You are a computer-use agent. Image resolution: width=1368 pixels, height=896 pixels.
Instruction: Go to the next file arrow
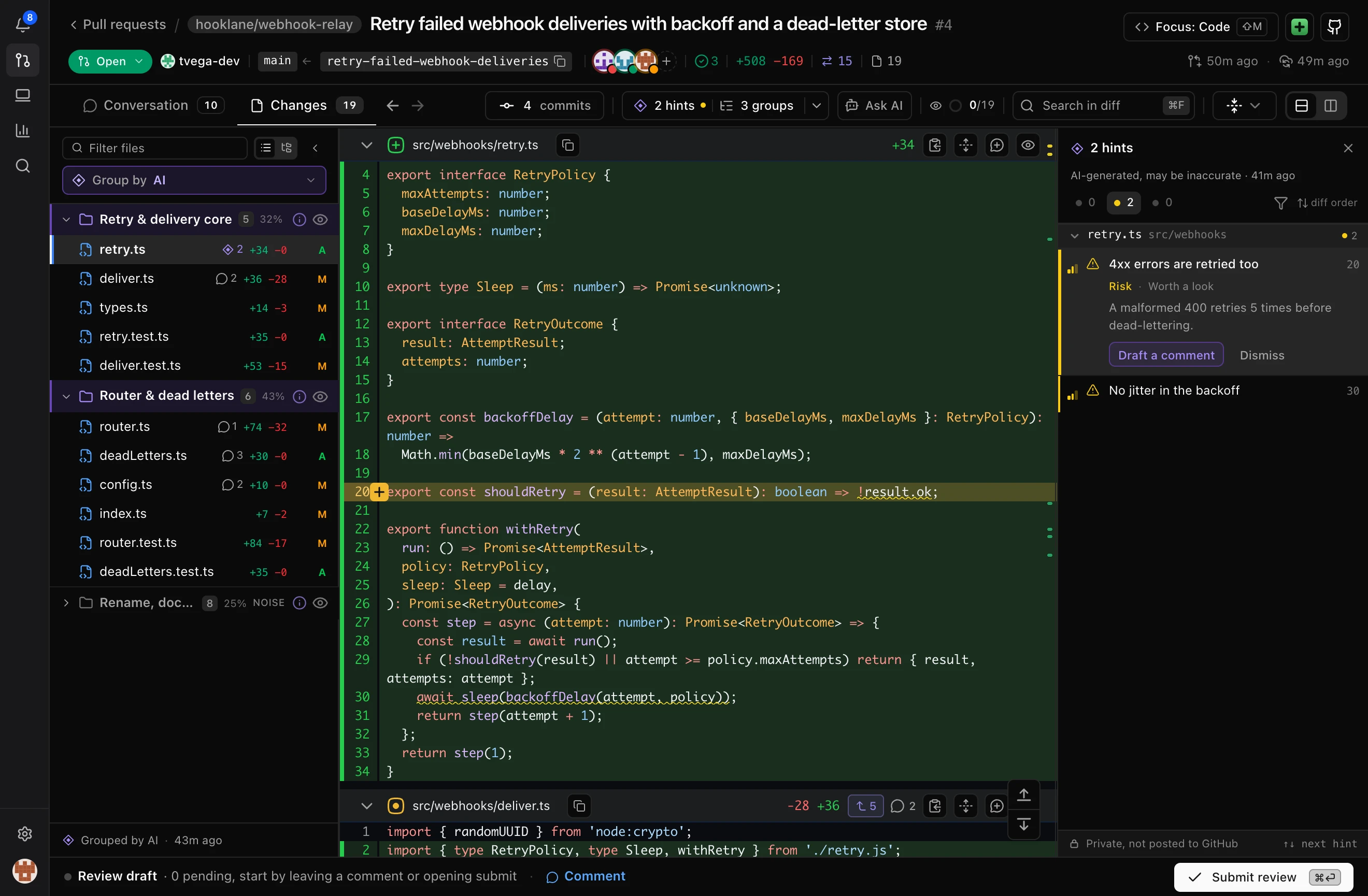(418, 106)
